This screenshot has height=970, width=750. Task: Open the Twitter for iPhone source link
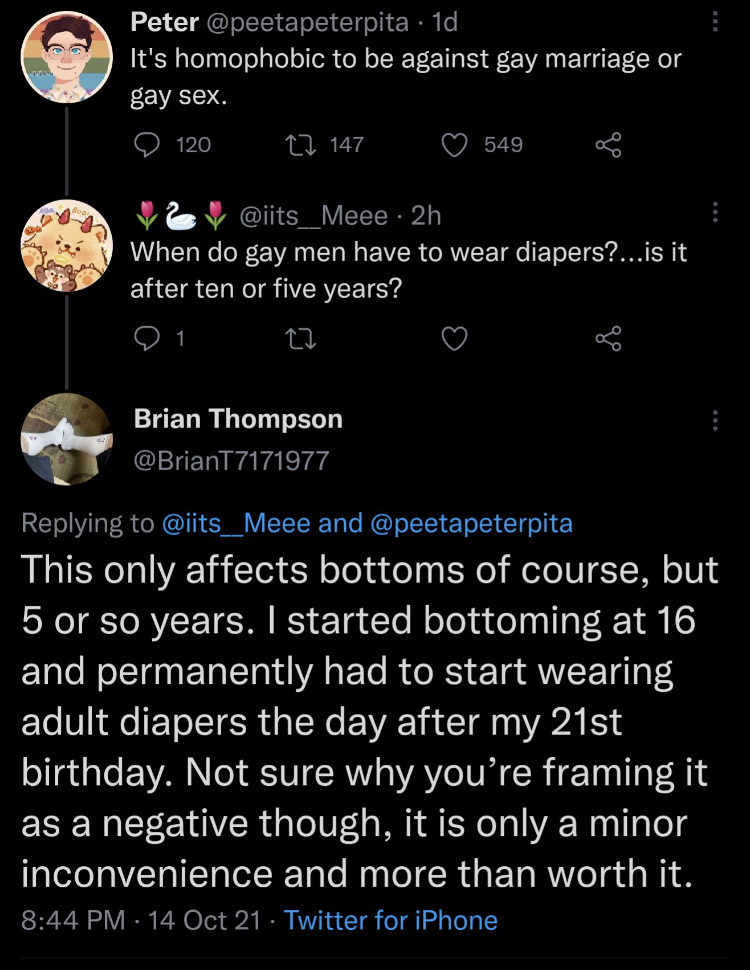[x=390, y=920]
